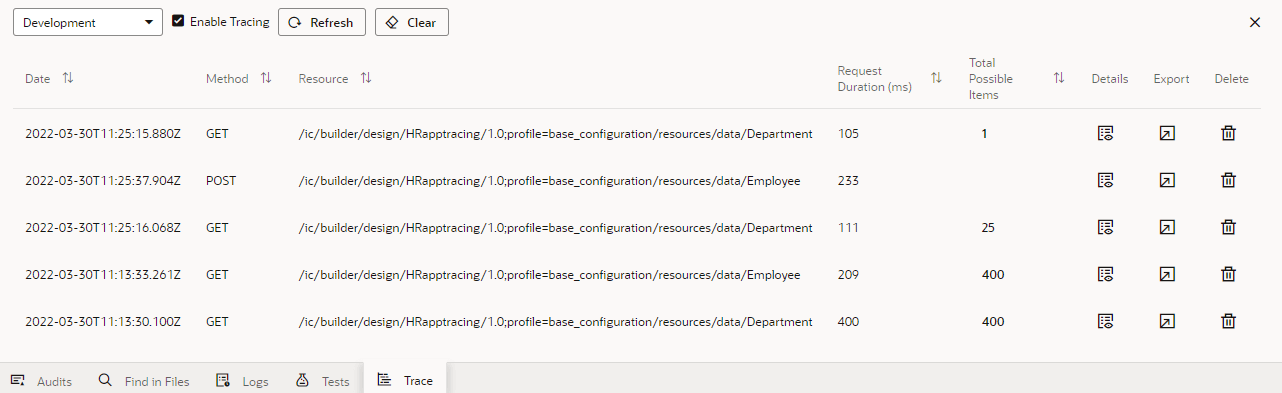Click duration value 233

click(848, 180)
